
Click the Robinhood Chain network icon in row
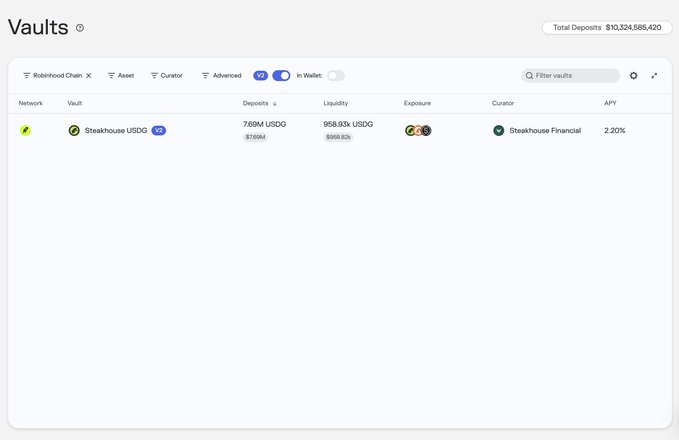coord(25,130)
